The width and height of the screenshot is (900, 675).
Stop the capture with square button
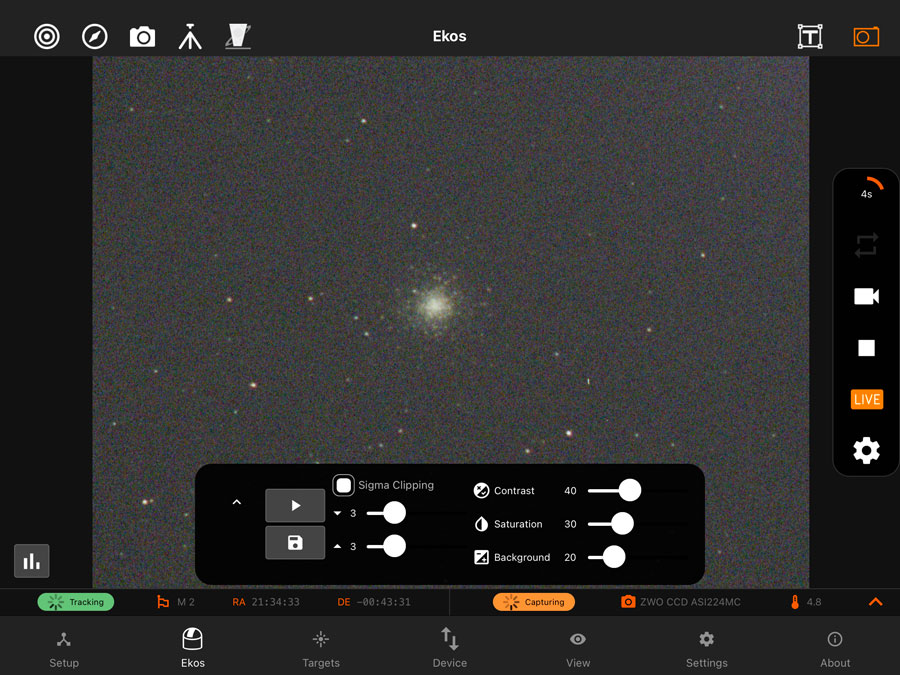pyautogui.click(x=866, y=348)
